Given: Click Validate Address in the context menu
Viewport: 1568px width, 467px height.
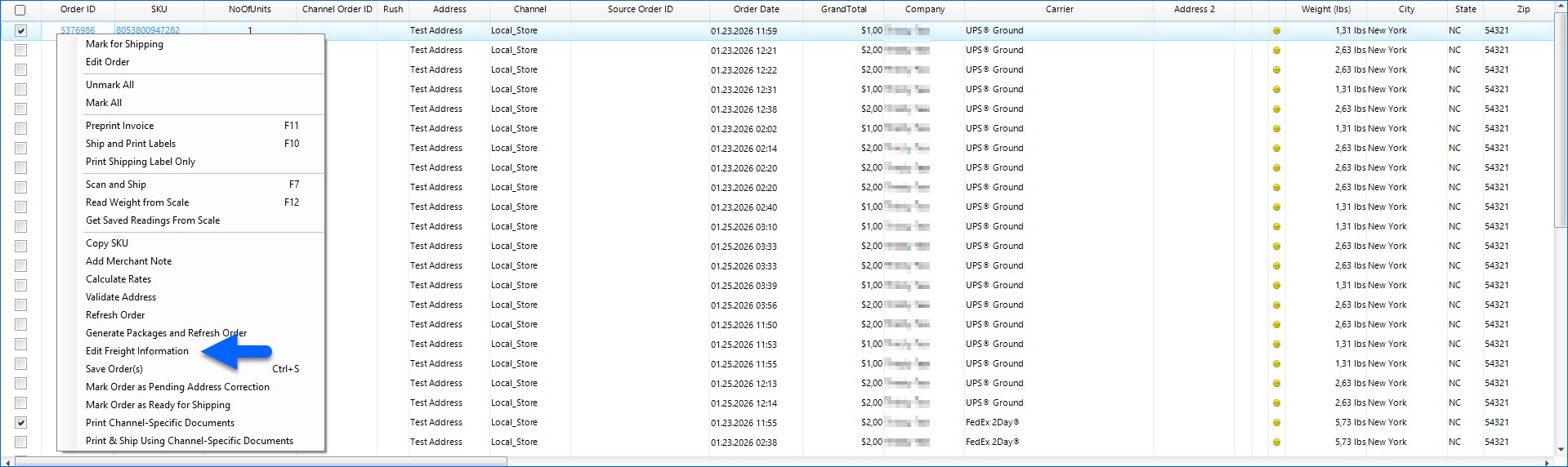Looking at the screenshot, I should coord(121,297).
